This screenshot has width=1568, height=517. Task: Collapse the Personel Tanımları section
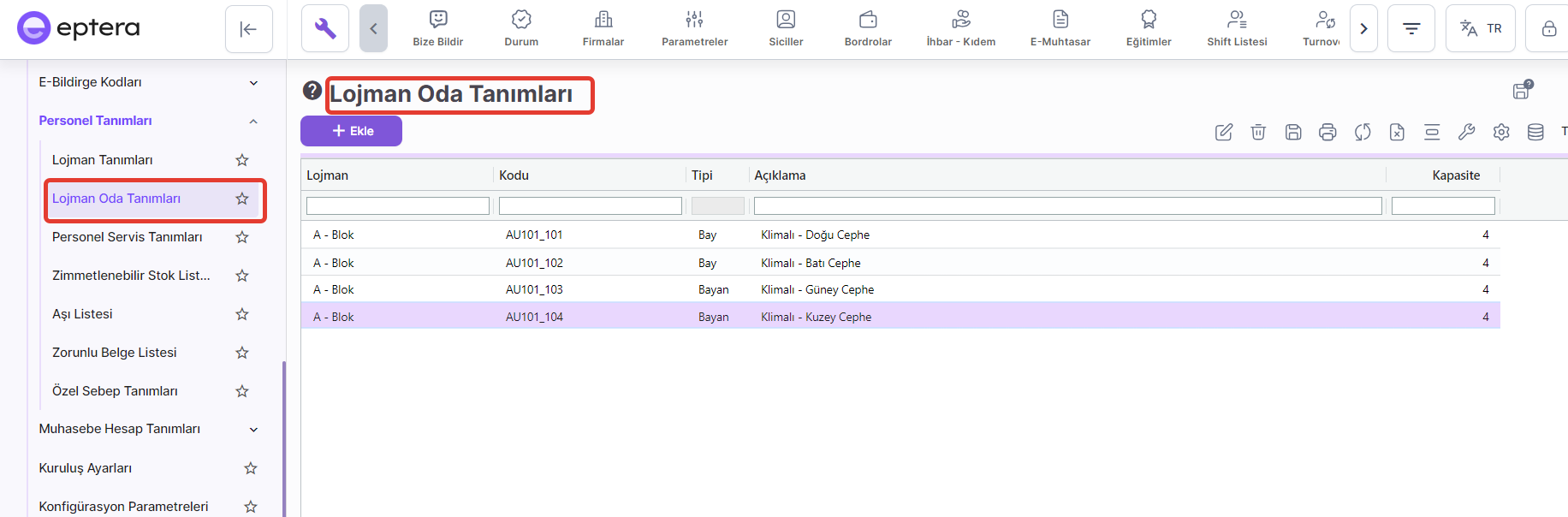(253, 122)
